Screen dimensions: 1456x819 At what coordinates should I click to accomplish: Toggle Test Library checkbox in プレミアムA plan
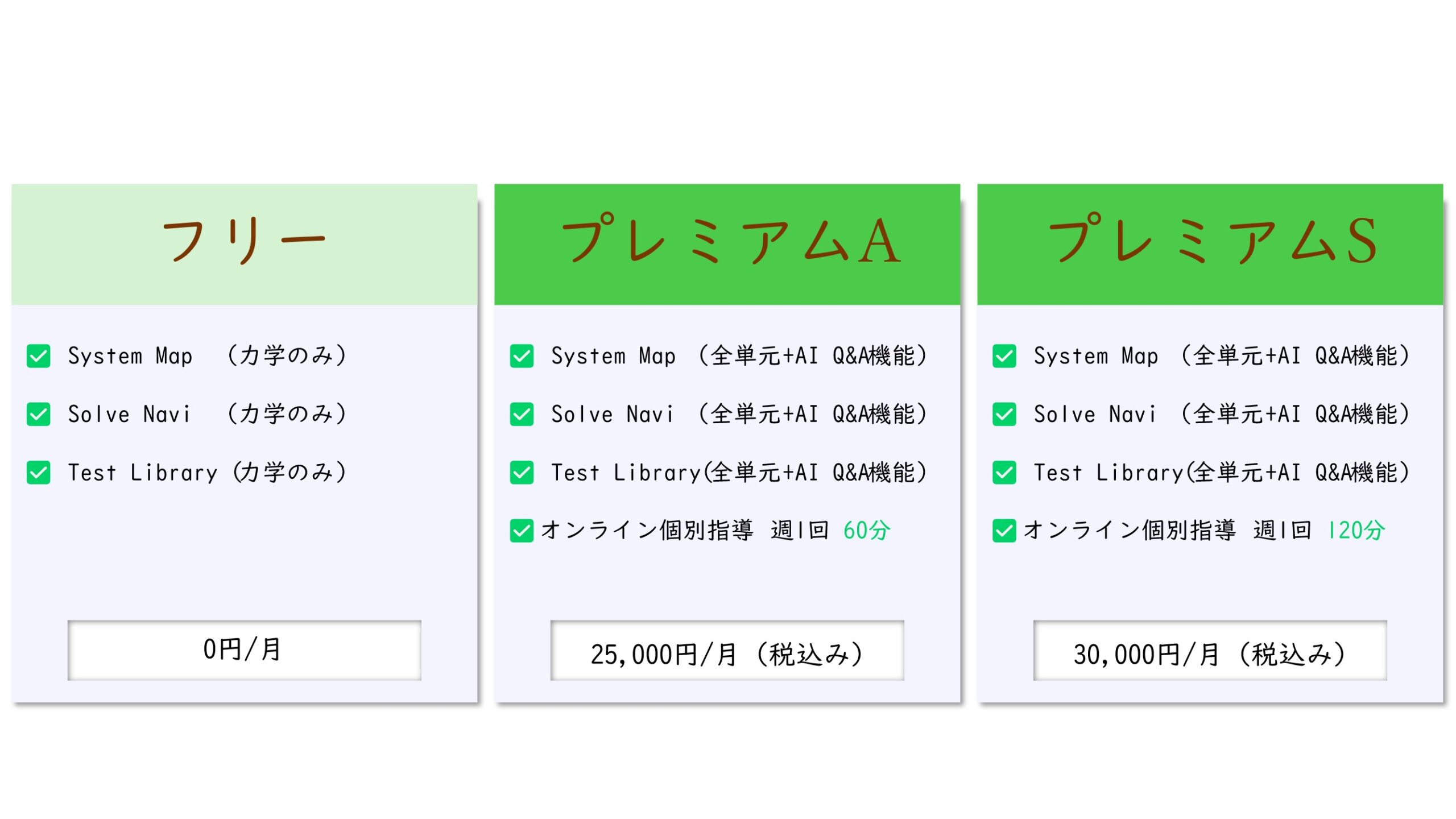(522, 473)
